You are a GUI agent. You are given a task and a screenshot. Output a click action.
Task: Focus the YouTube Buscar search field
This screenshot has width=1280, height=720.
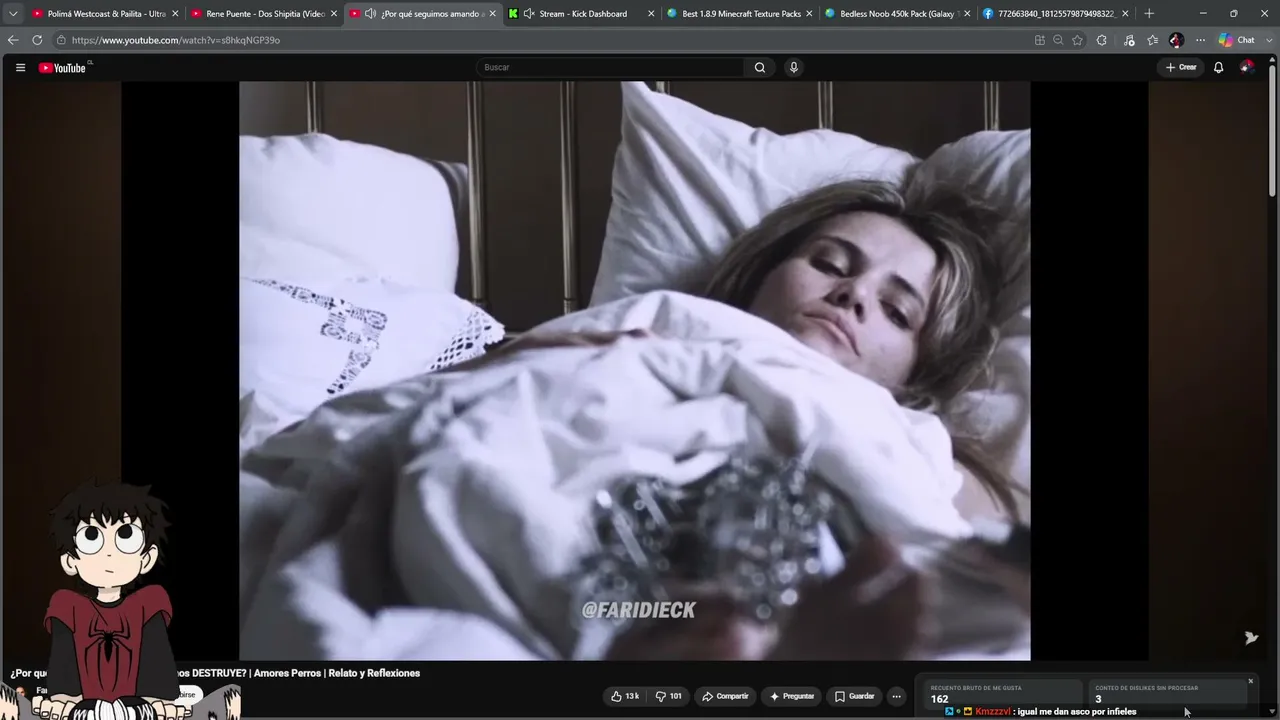click(610, 67)
